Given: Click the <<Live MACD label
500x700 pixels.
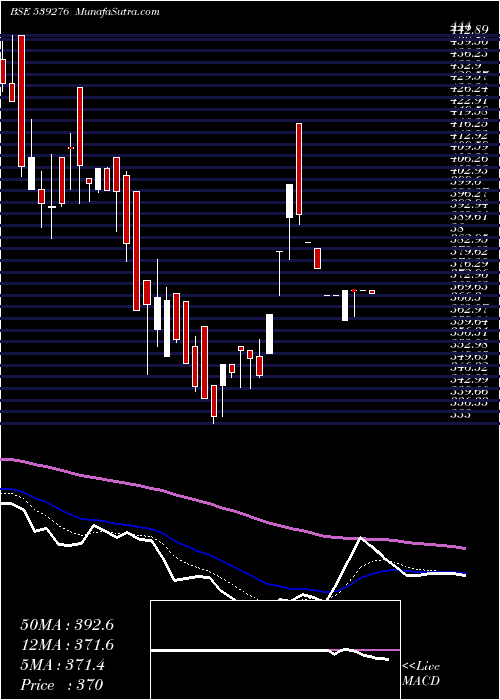Looking at the screenshot, I should coord(421,674).
